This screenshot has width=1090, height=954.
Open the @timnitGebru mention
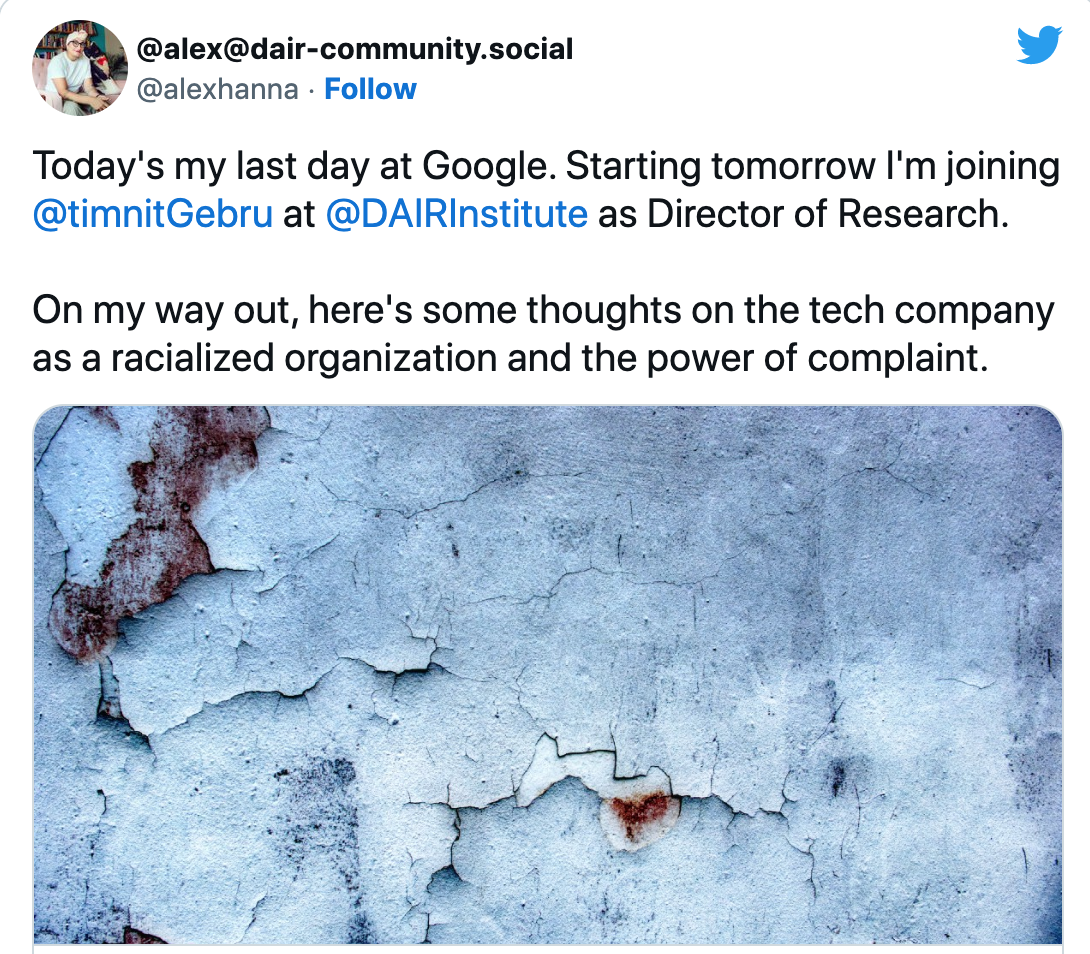(x=152, y=214)
